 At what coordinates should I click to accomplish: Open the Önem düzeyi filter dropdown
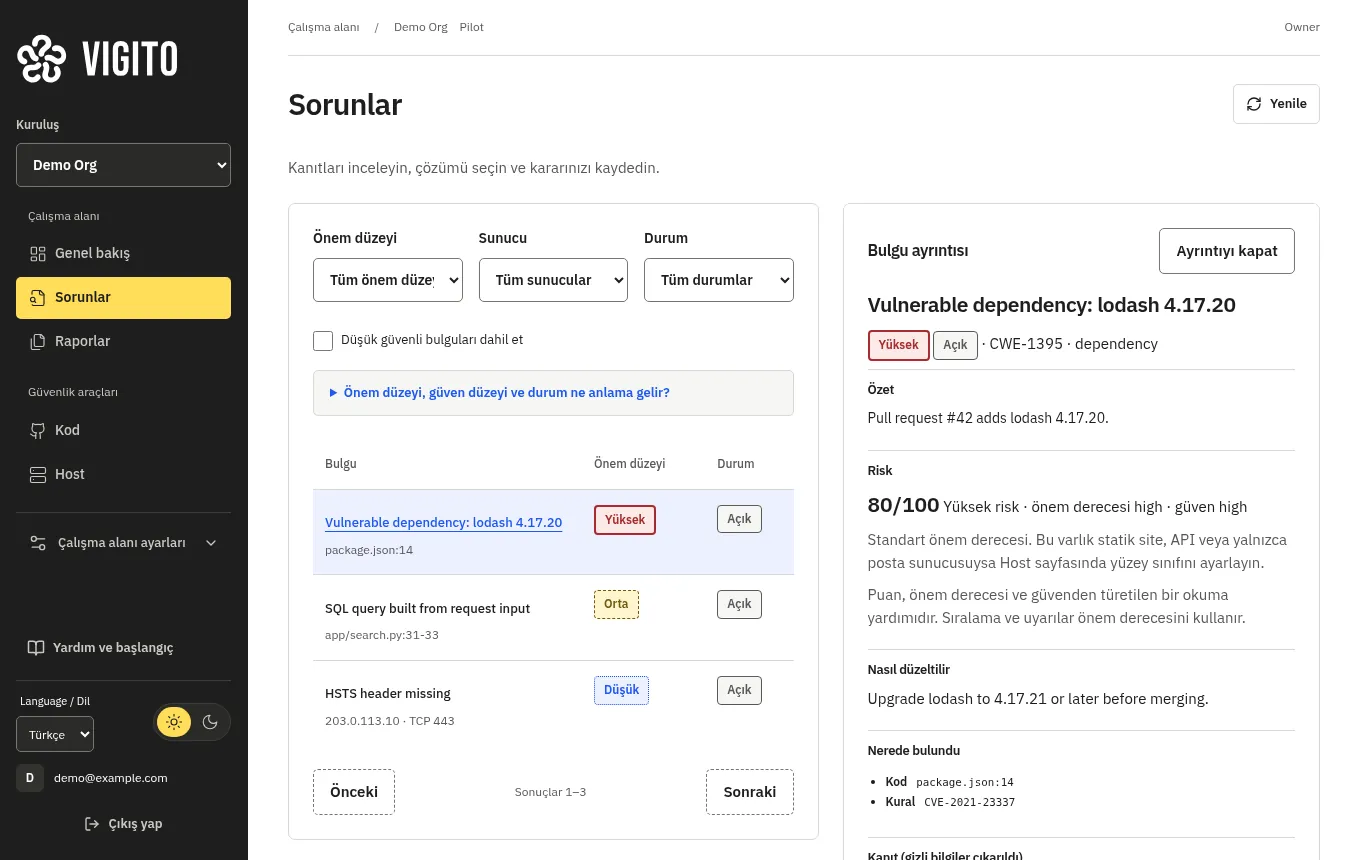pyautogui.click(x=388, y=280)
